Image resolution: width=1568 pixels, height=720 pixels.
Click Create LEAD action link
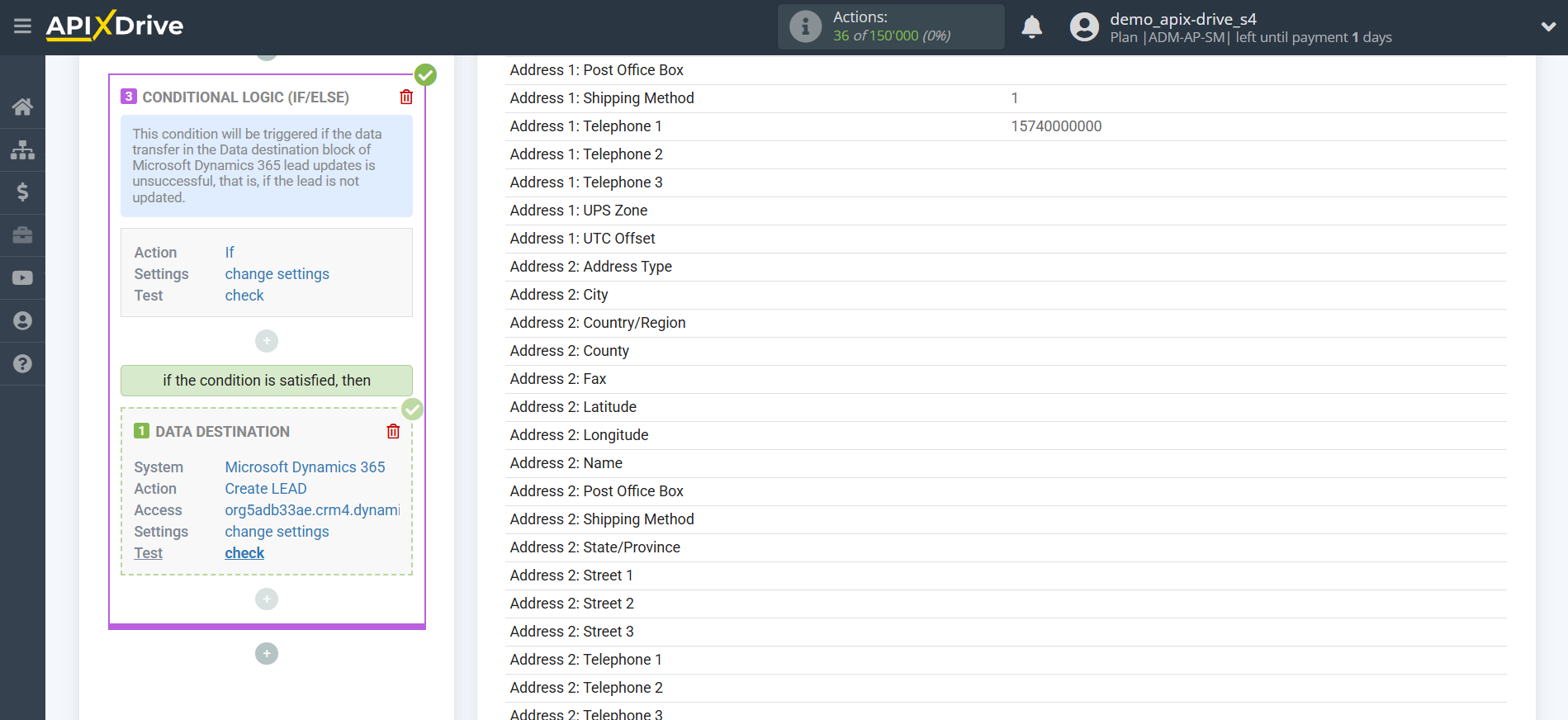pos(266,489)
